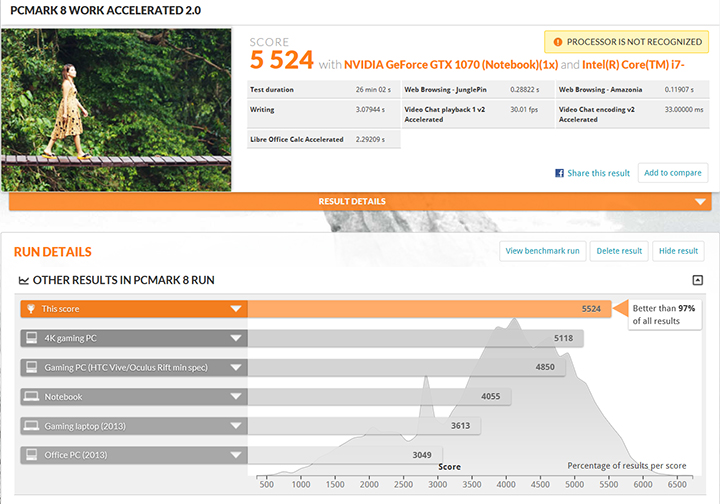Click the Office PC (2013) desktop icon
Screen dimensions: 720x504
(32, 454)
